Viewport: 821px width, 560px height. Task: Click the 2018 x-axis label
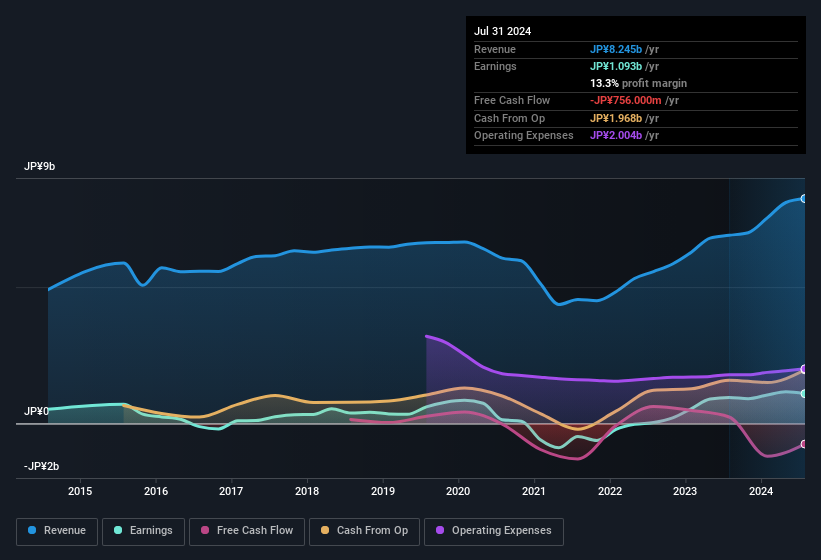(x=307, y=491)
